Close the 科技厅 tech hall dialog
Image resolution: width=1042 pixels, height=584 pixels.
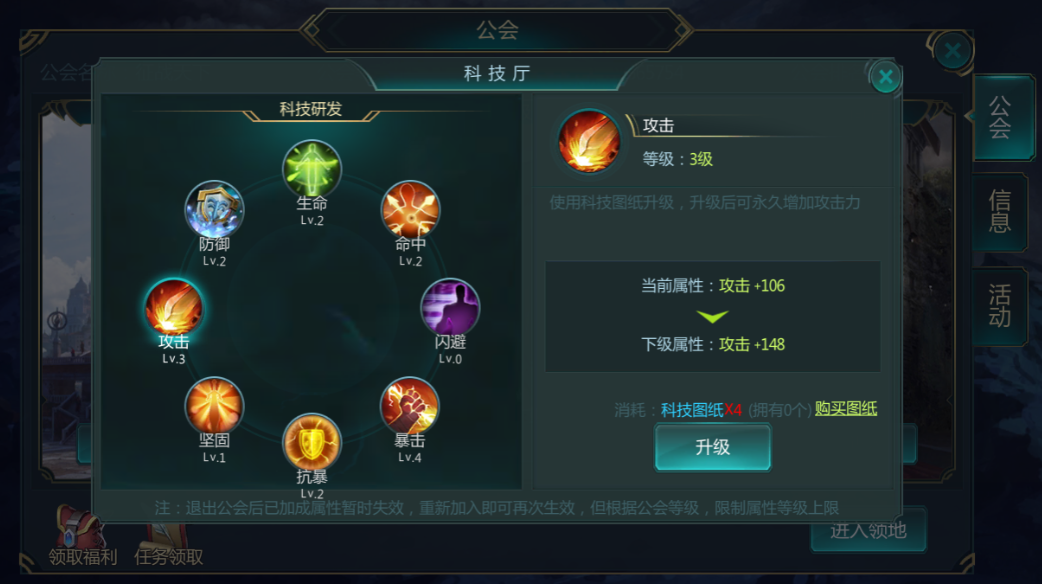pos(885,77)
